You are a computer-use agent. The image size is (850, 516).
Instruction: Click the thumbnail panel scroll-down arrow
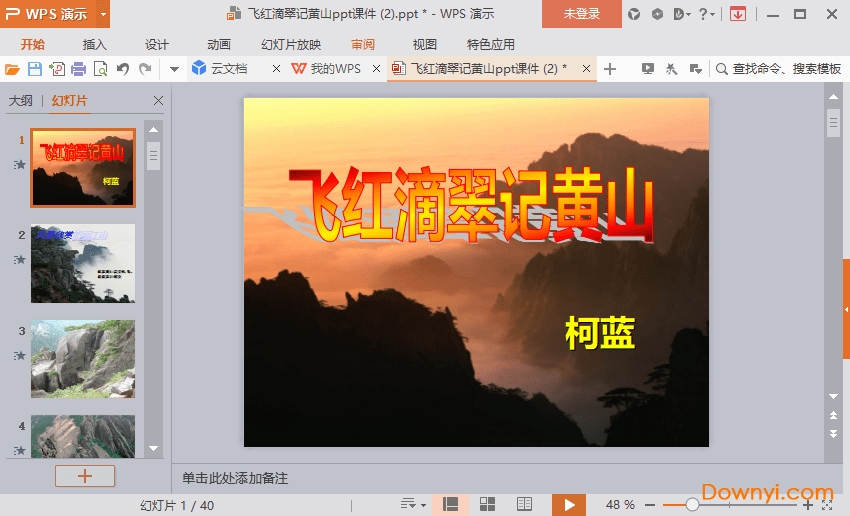(153, 448)
